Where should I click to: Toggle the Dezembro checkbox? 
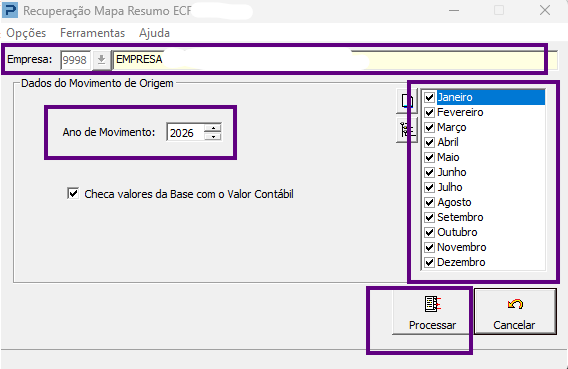tap(430, 262)
